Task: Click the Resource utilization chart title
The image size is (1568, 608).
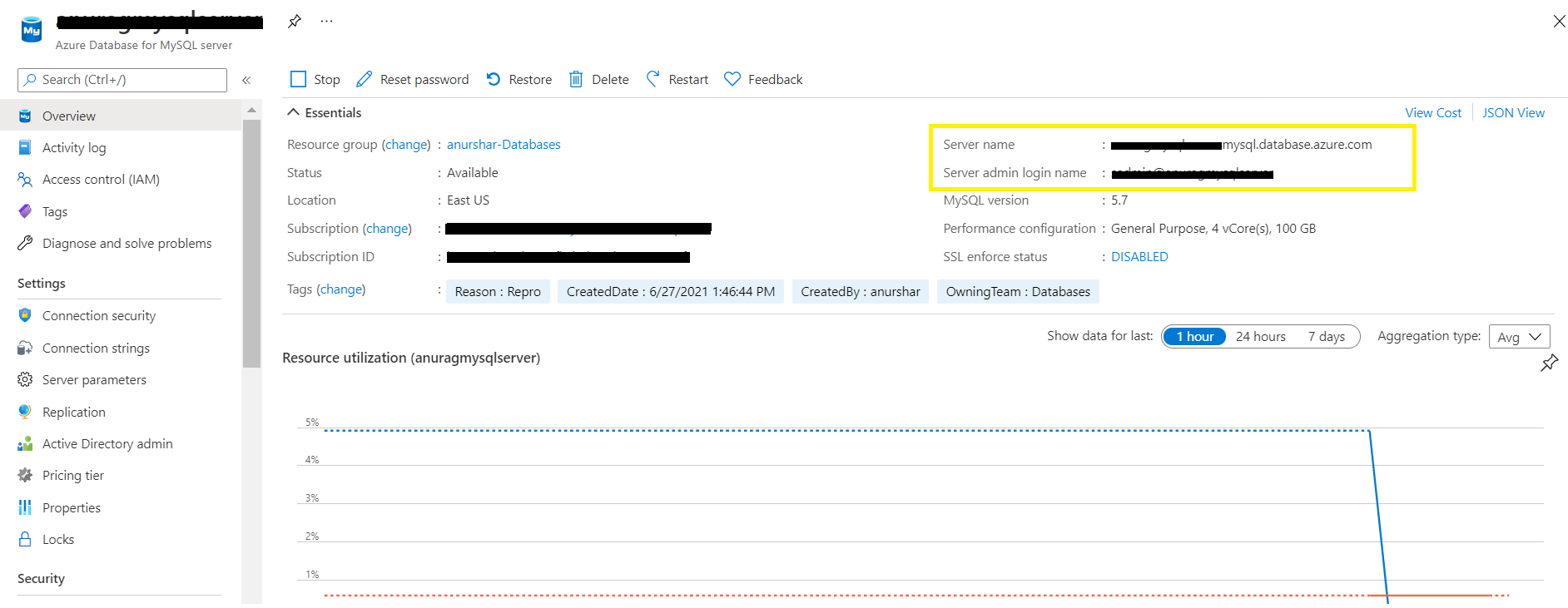Action: tap(411, 358)
